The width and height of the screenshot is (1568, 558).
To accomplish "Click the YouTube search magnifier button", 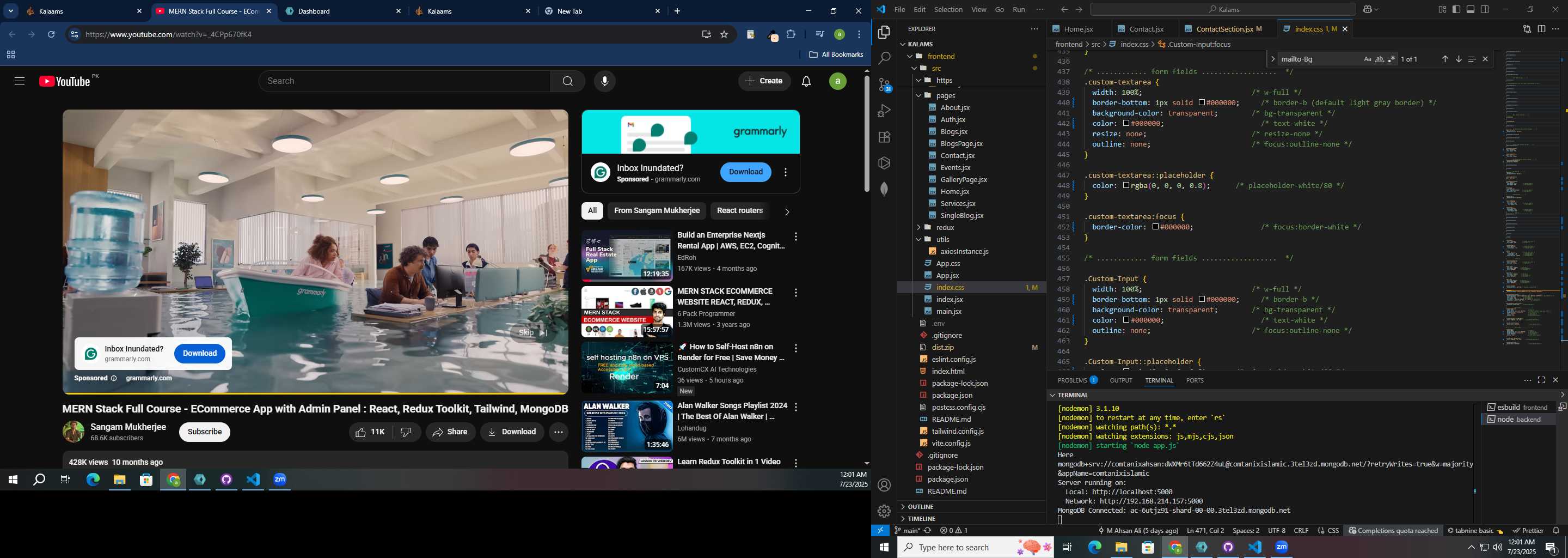I will pyautogui.click(x=567, y=81).
